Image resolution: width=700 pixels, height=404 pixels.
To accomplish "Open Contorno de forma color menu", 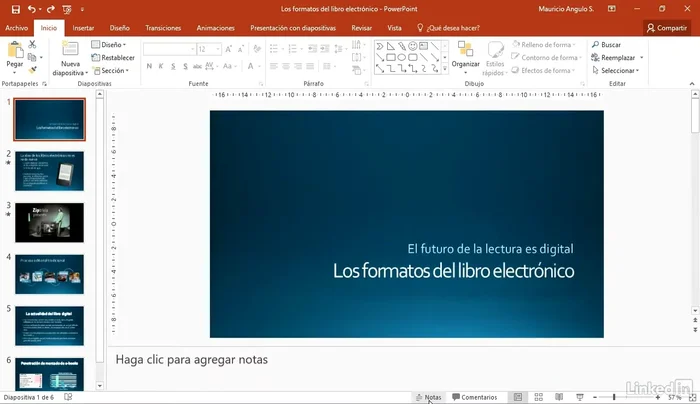I will click(546, 58).
